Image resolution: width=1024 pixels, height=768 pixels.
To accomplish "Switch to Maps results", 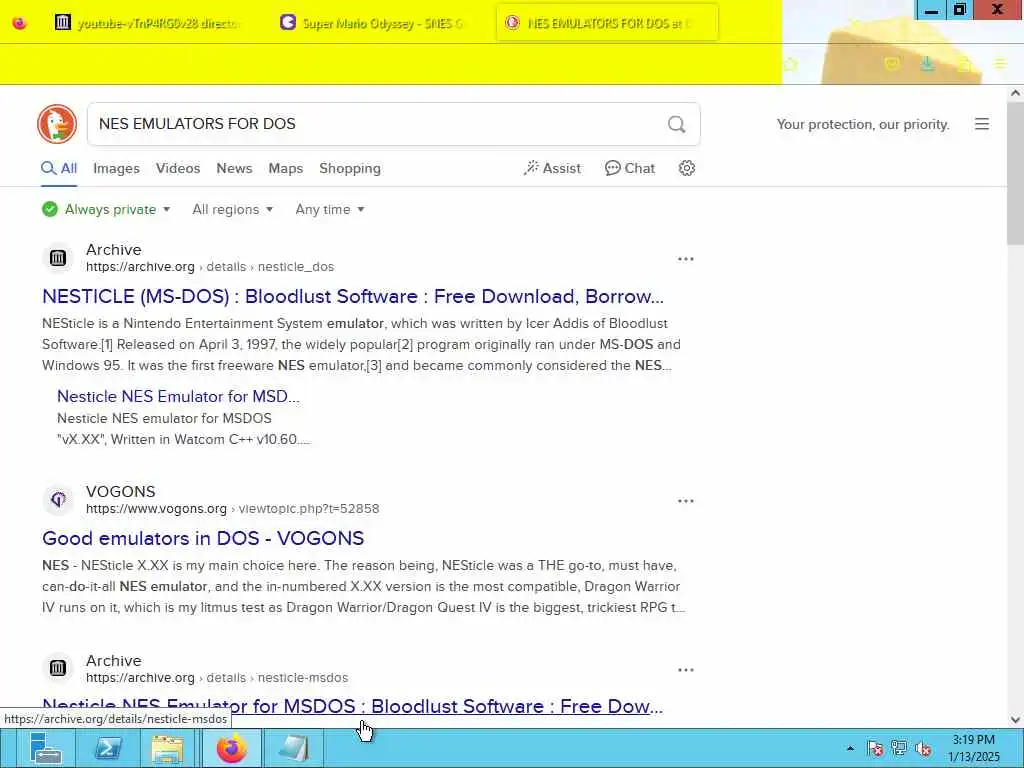I will click(x=285, y=168).
